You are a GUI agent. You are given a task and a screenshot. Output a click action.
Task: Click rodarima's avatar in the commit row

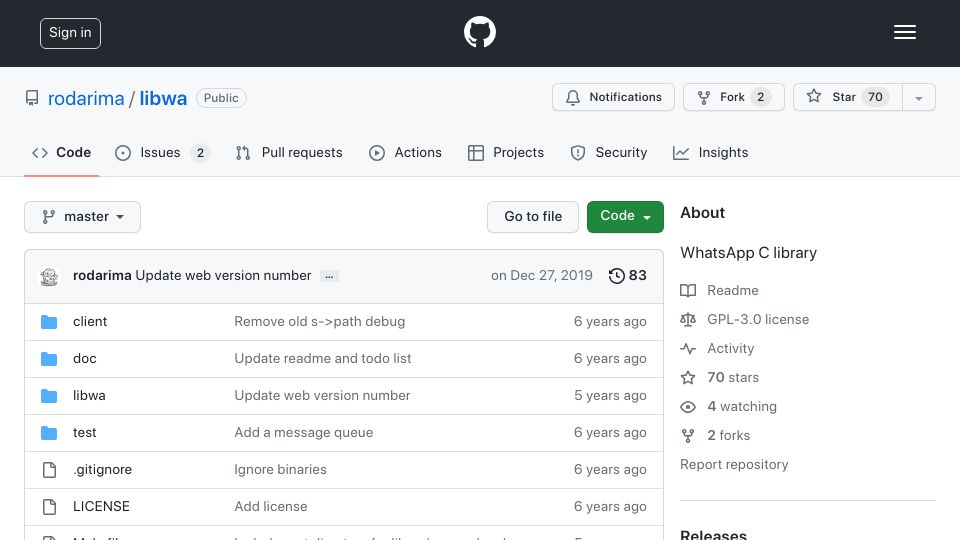tap(49, 277)
